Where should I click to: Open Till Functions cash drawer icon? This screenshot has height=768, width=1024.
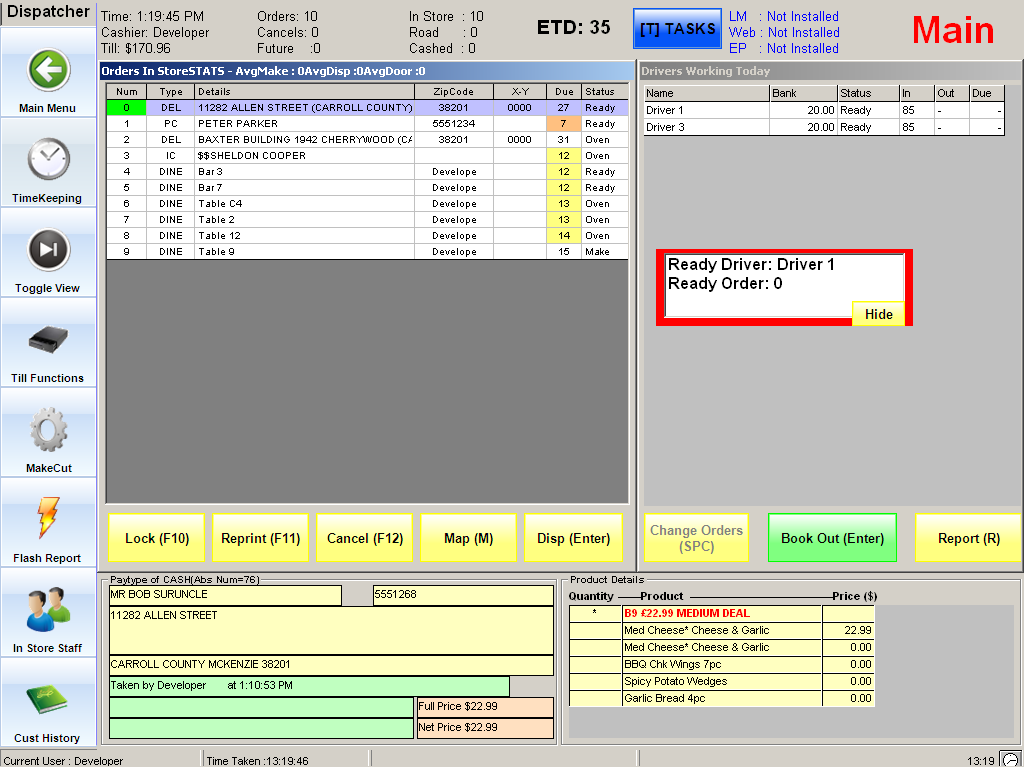click(48, 340)
